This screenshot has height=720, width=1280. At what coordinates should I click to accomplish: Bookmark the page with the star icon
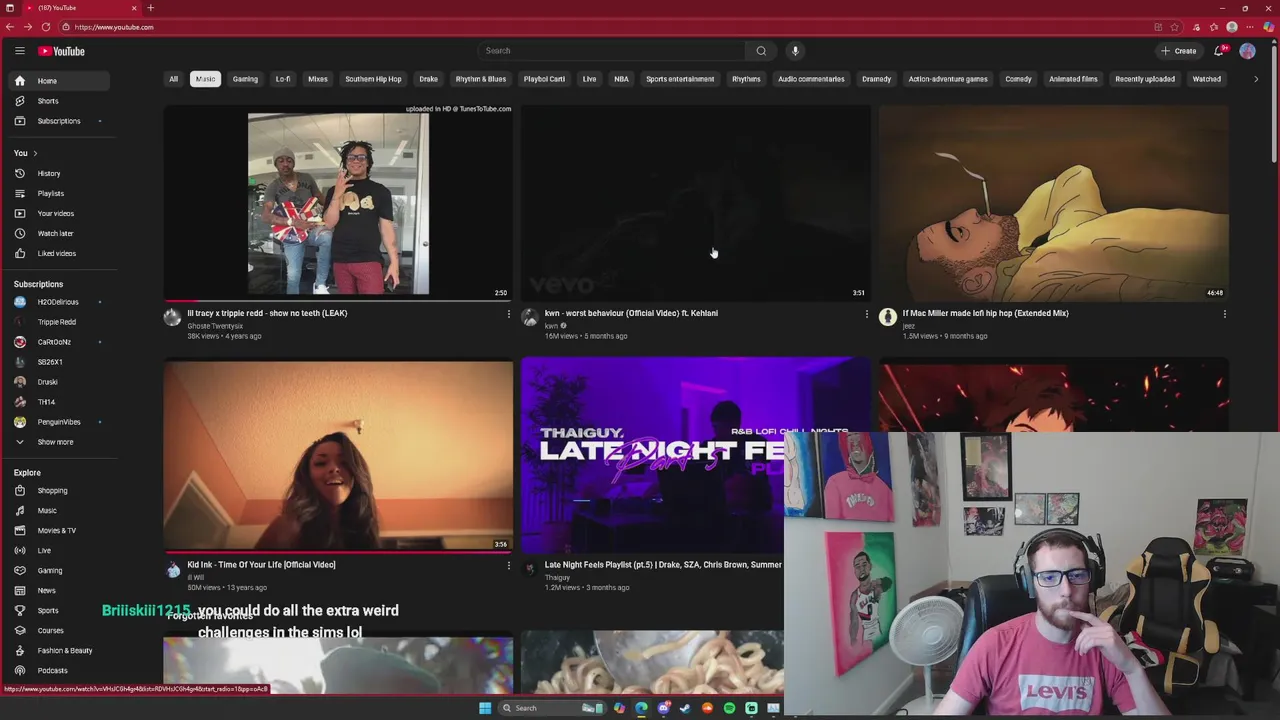pos(1175,27)
